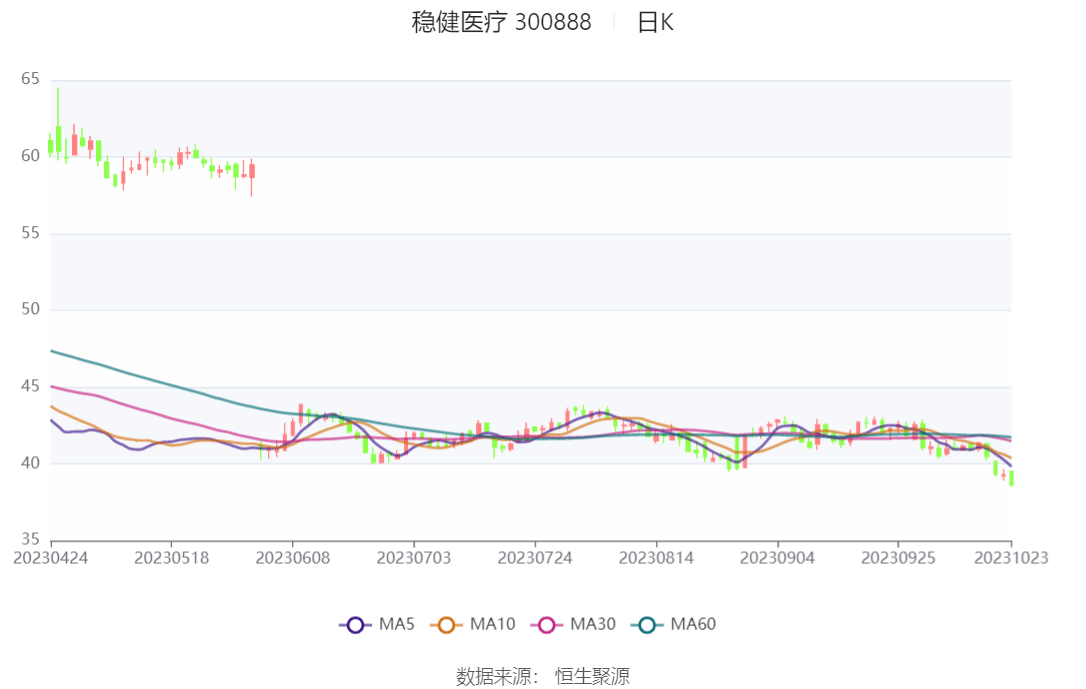Click the chart title 稳健医疗 300888
Image resolution: width=1086 pixels, height=689 pixels.
pyautogui.click(x=501, y=22)
